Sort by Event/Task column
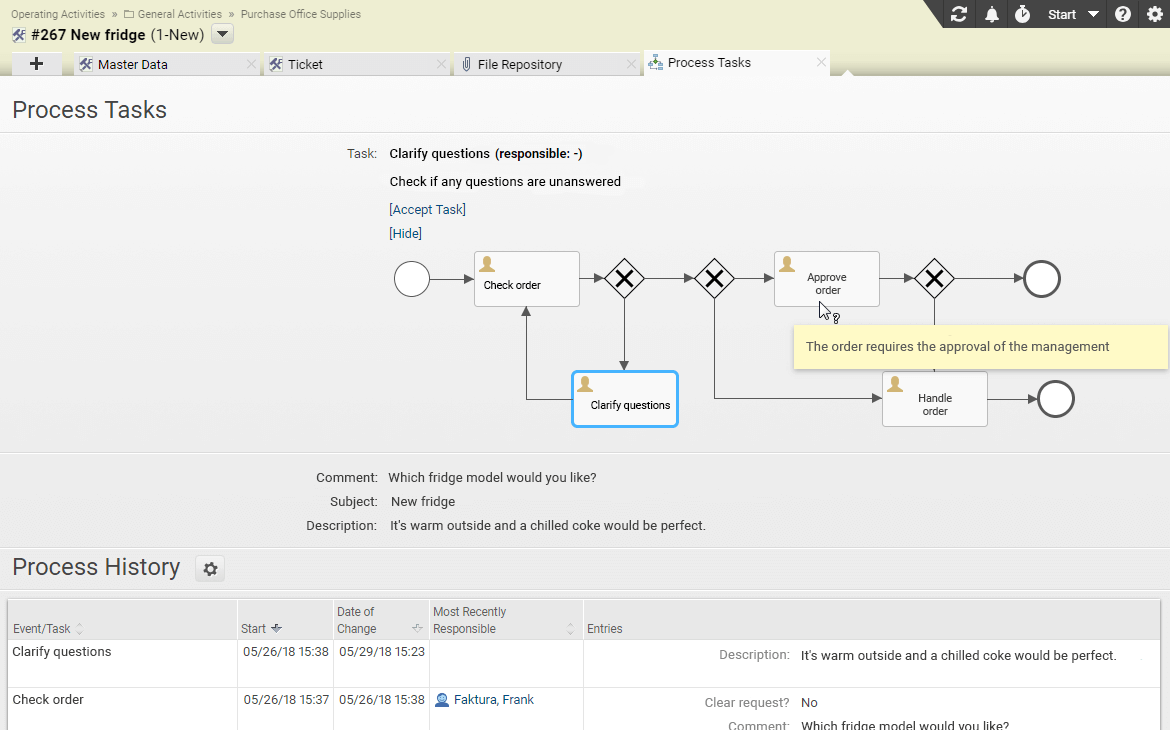1170x730 pixels. point(79,629)
